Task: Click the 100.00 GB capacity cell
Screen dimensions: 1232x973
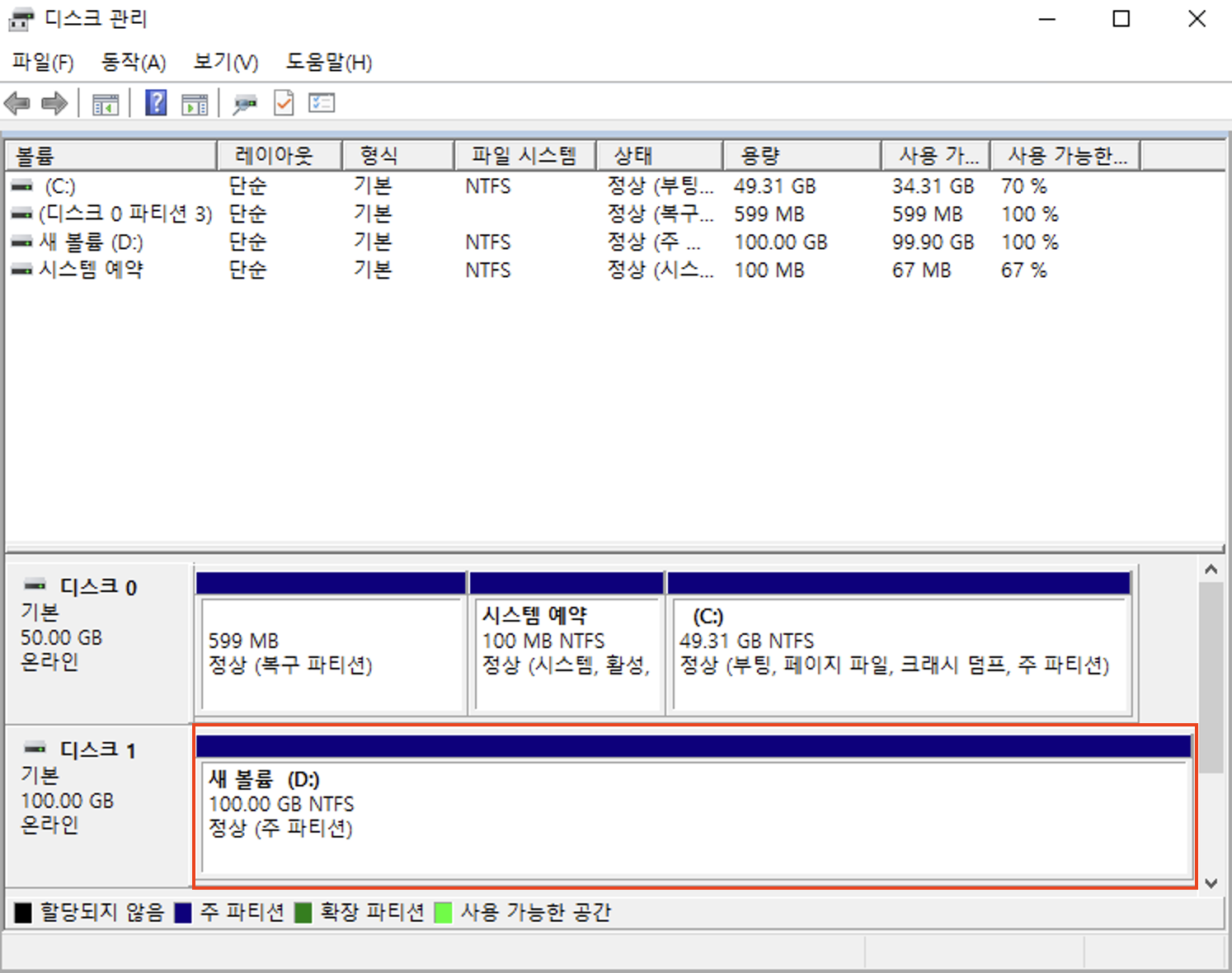Action: 781,243
